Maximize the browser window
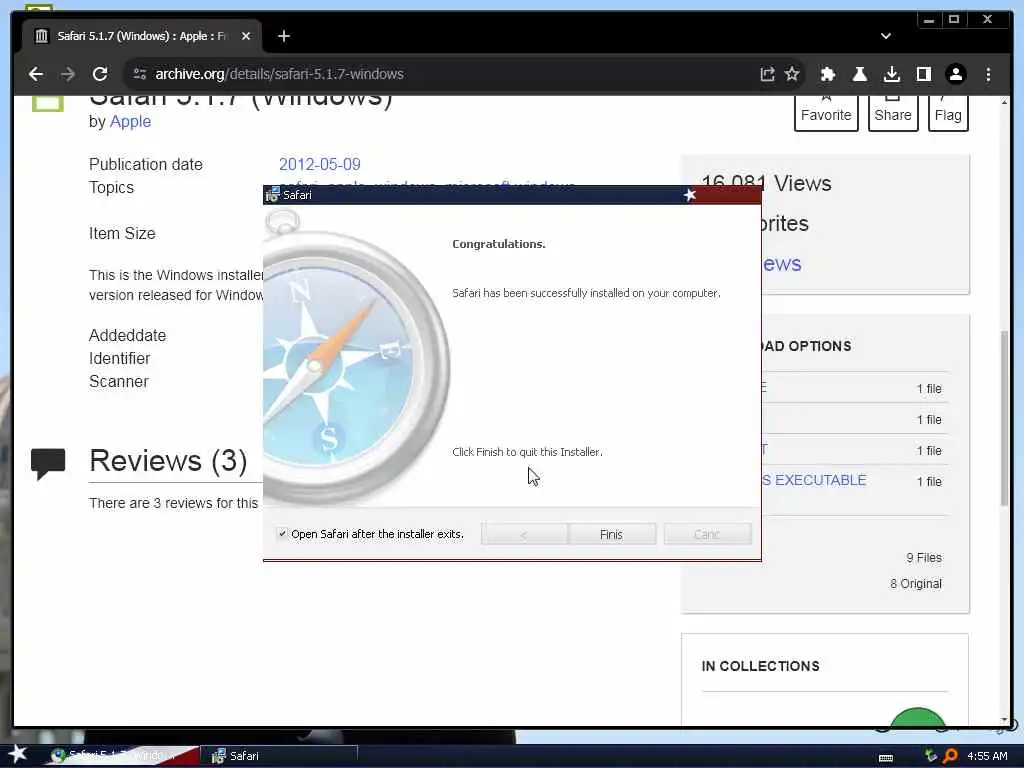The image size is (1024, 768). tap(954, 20)
